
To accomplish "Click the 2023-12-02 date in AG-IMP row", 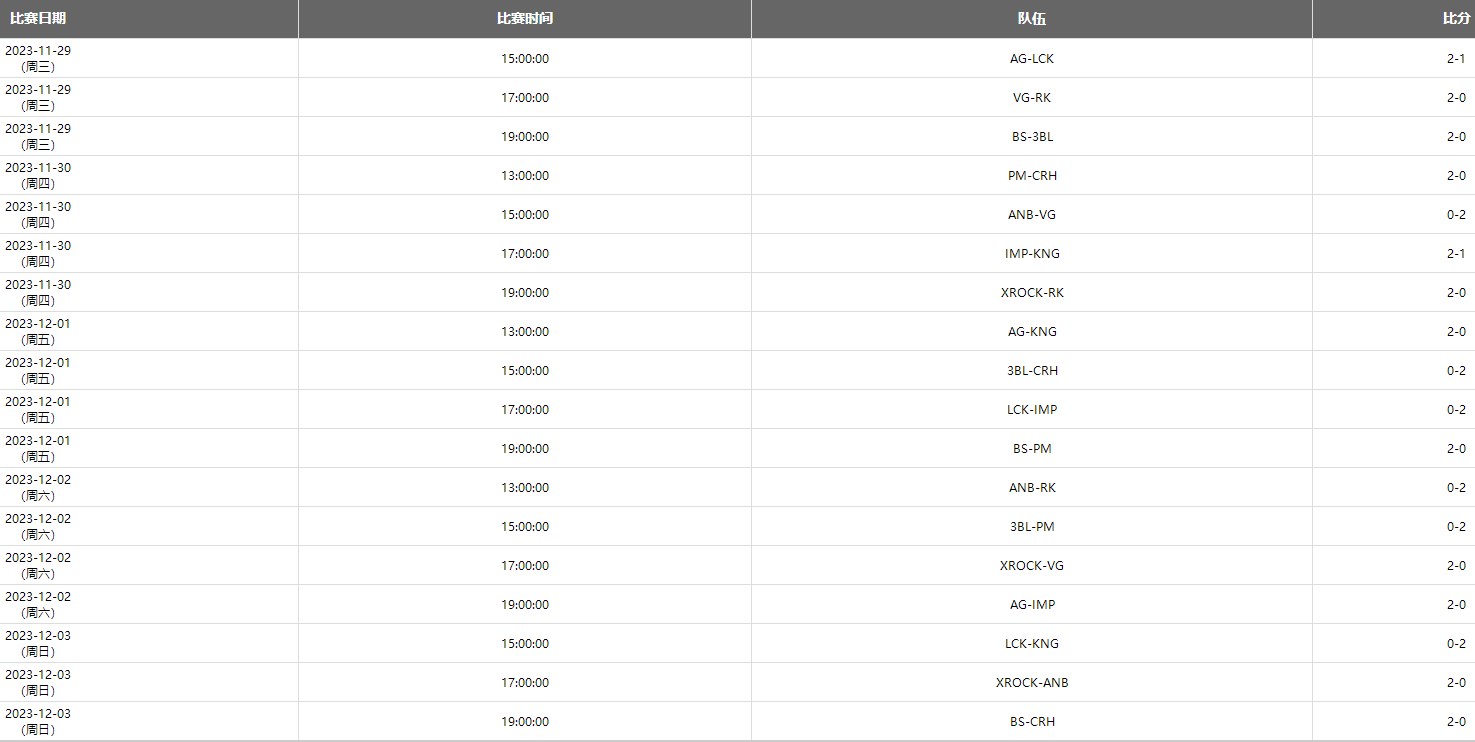I will tap(38, 596).
